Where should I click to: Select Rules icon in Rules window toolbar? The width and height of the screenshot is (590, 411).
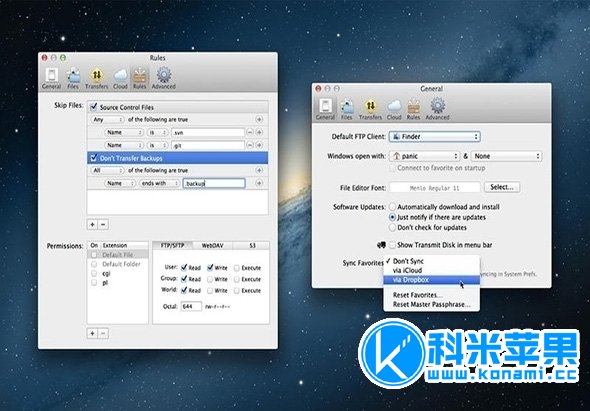click(x=140, y=78)
